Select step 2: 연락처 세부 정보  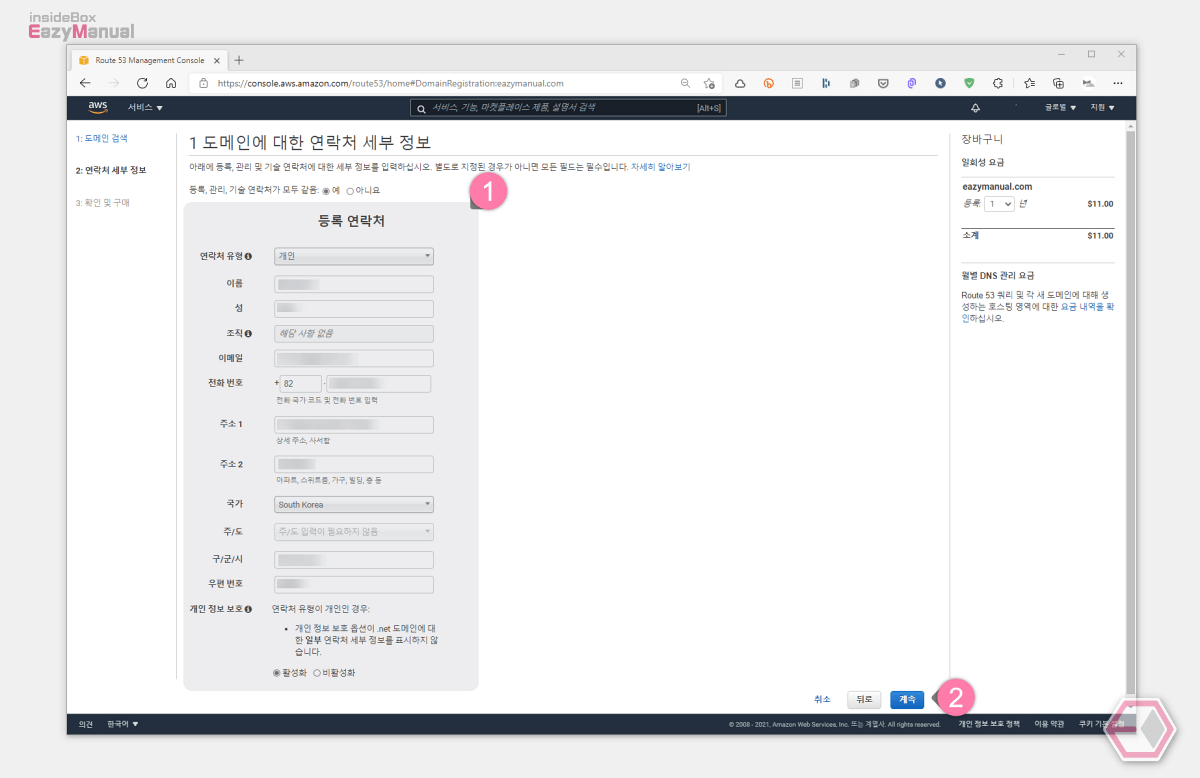[x=111, y=170]
